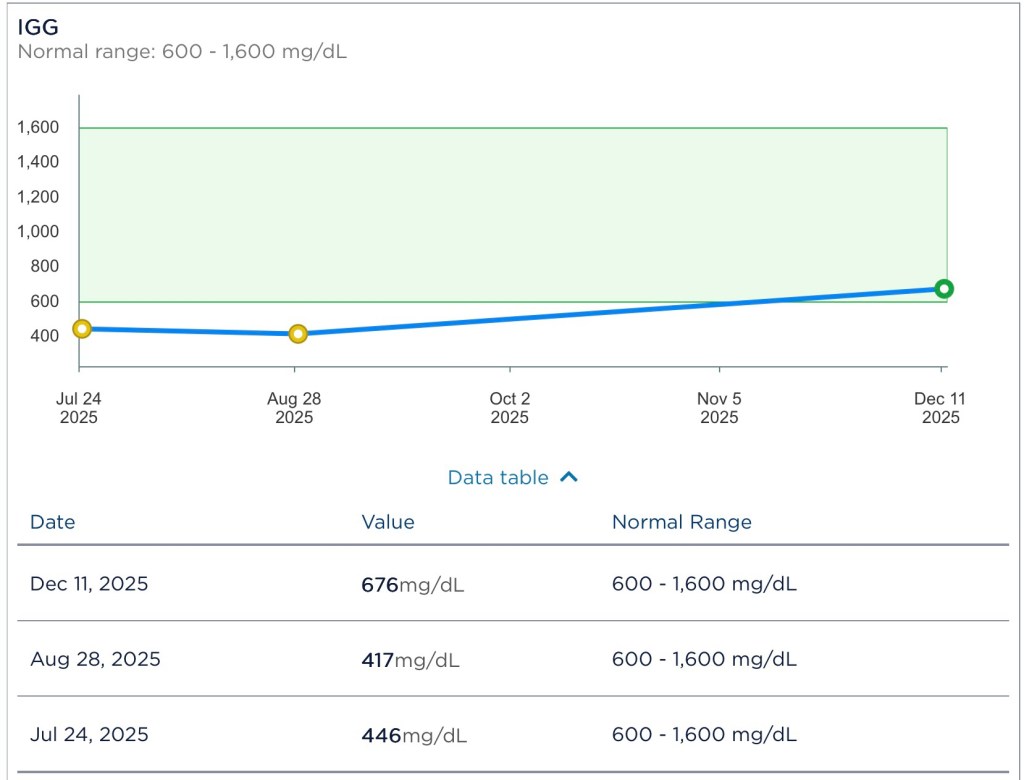
Task: Click the Normal Range column header
Action: point(681,522)
